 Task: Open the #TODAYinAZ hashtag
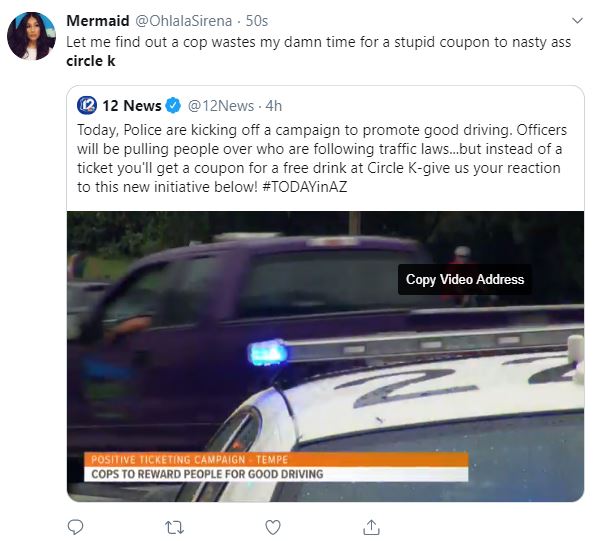pos(304,187)
